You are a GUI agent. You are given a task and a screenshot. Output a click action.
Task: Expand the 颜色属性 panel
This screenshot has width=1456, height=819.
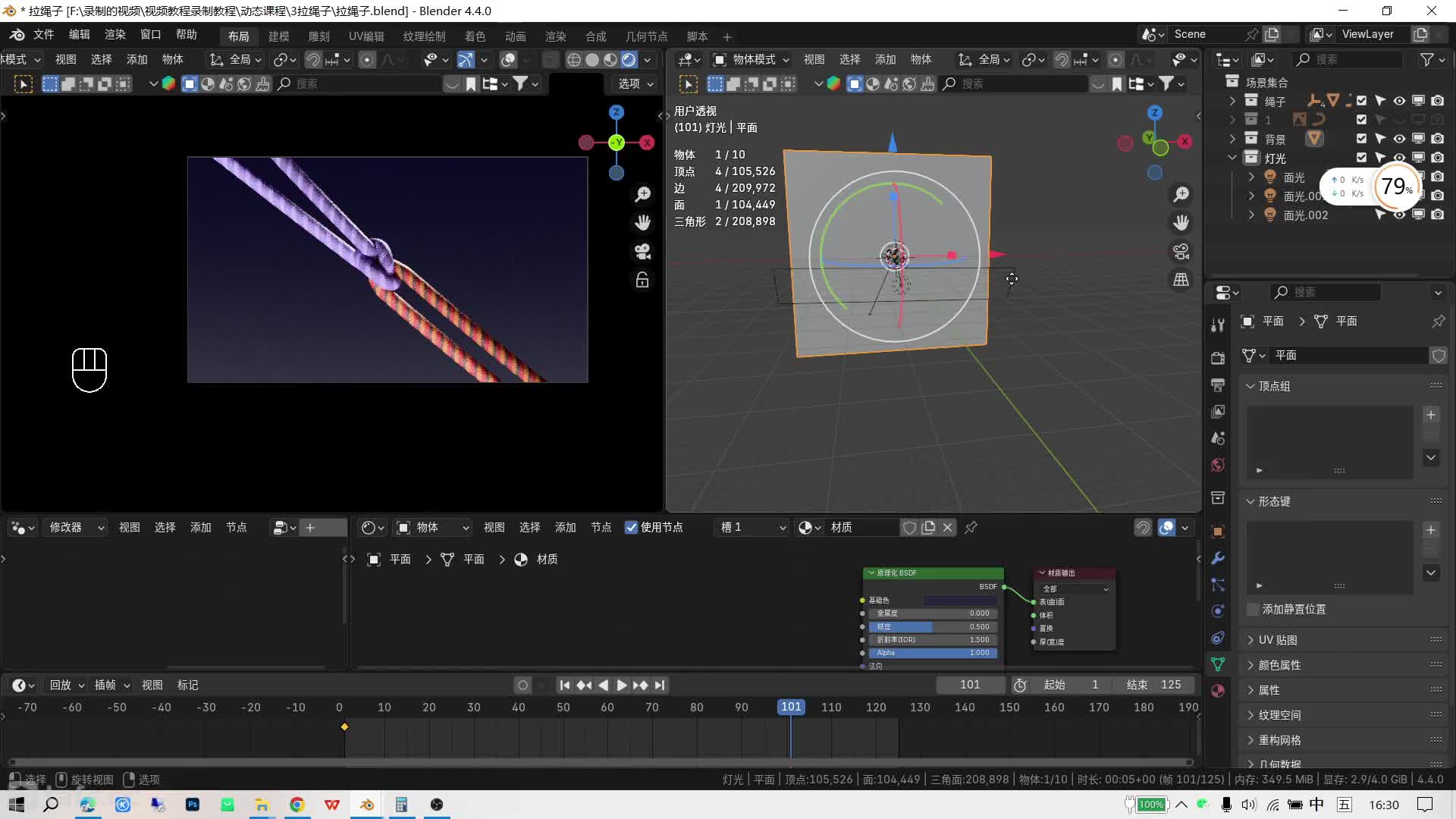[1250, 665]
